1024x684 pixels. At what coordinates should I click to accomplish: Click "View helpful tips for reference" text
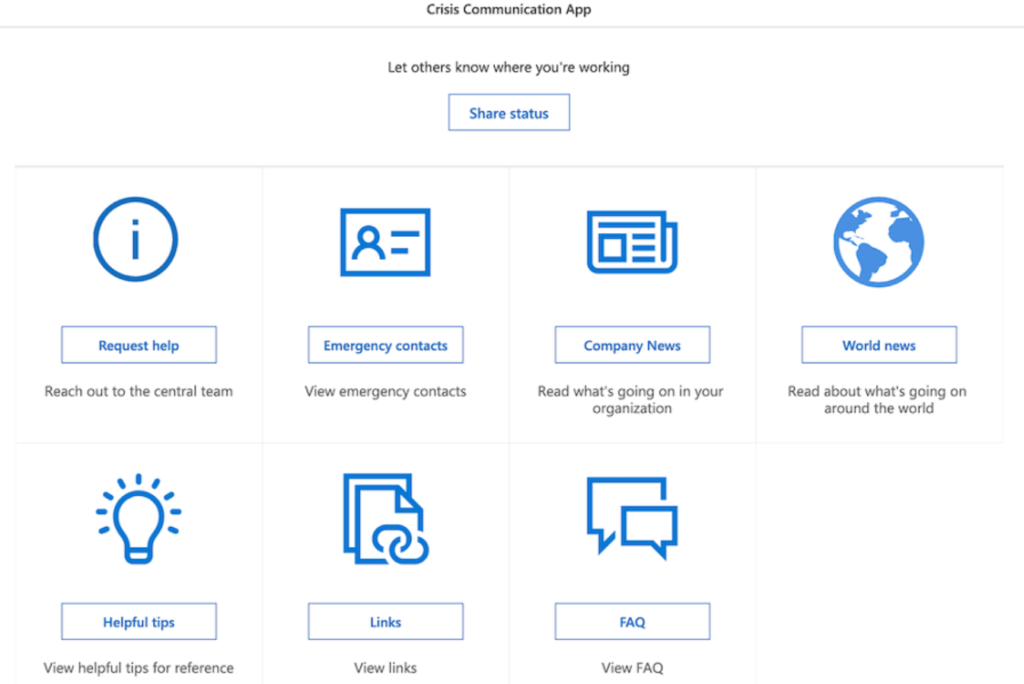point(138,668)
